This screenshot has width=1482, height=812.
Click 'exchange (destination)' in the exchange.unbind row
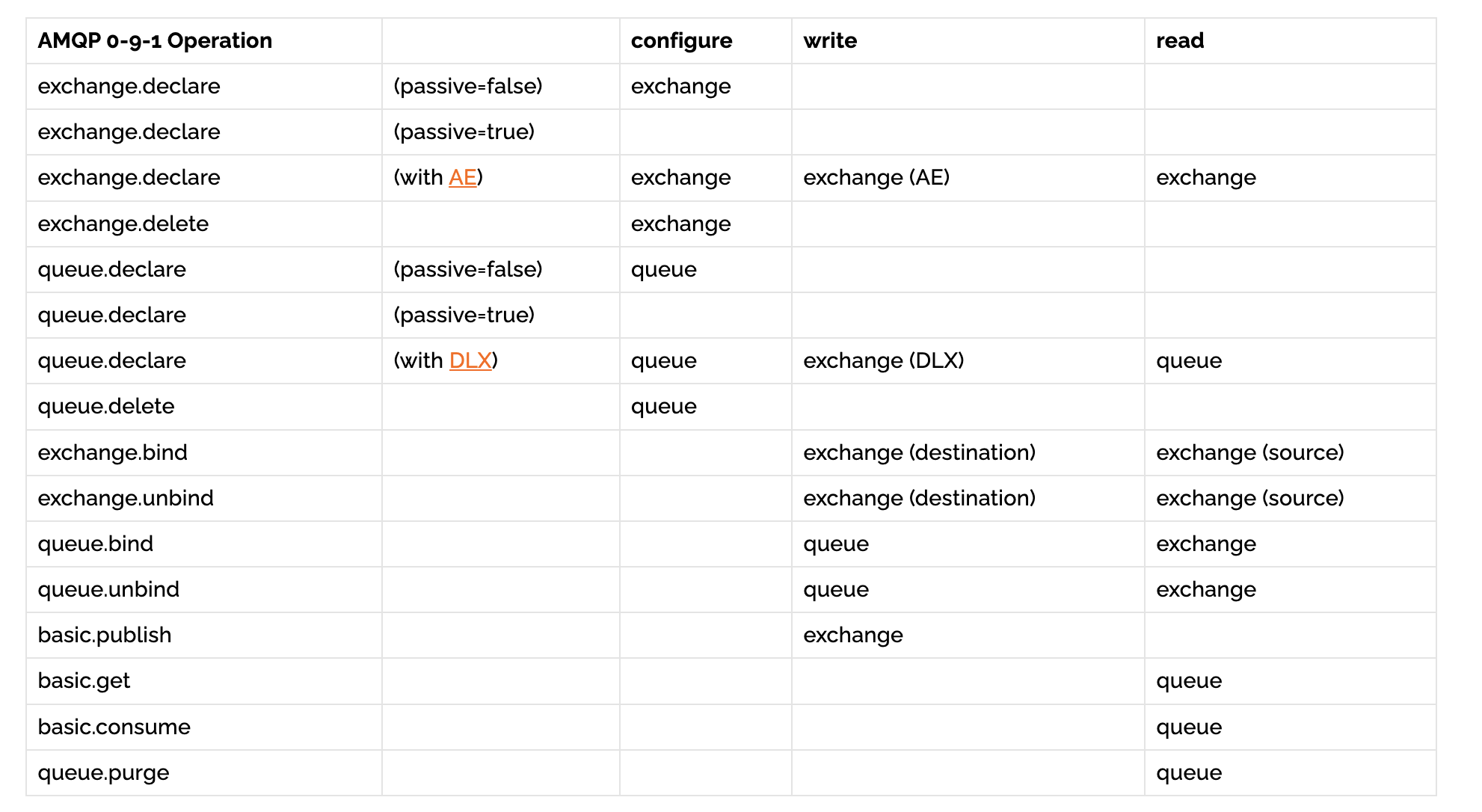[x=919, y=499]
